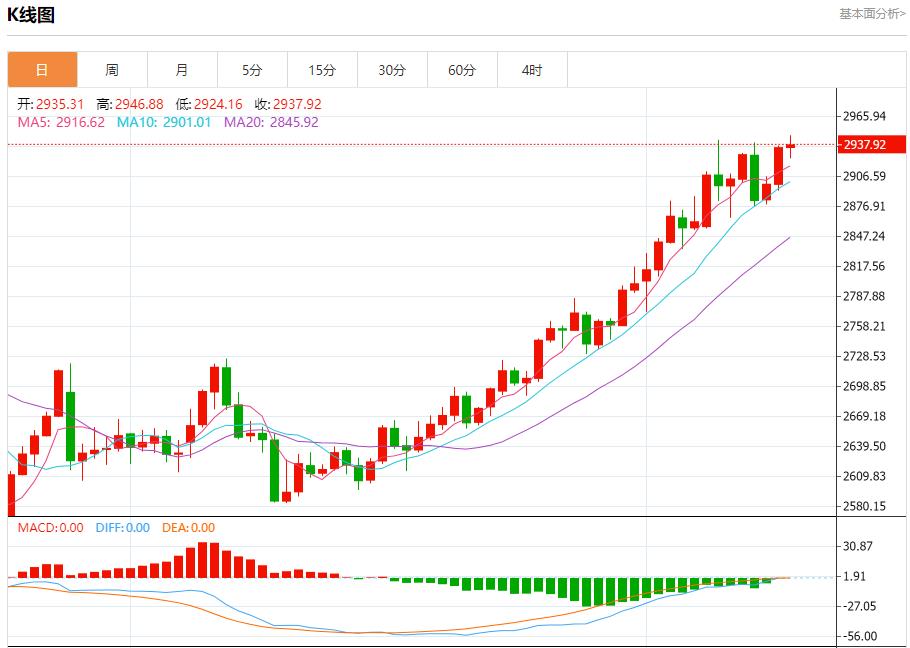Click the MA10 legend value
Viewport: 910px width, 648px height.
click(x=164, y=122)
